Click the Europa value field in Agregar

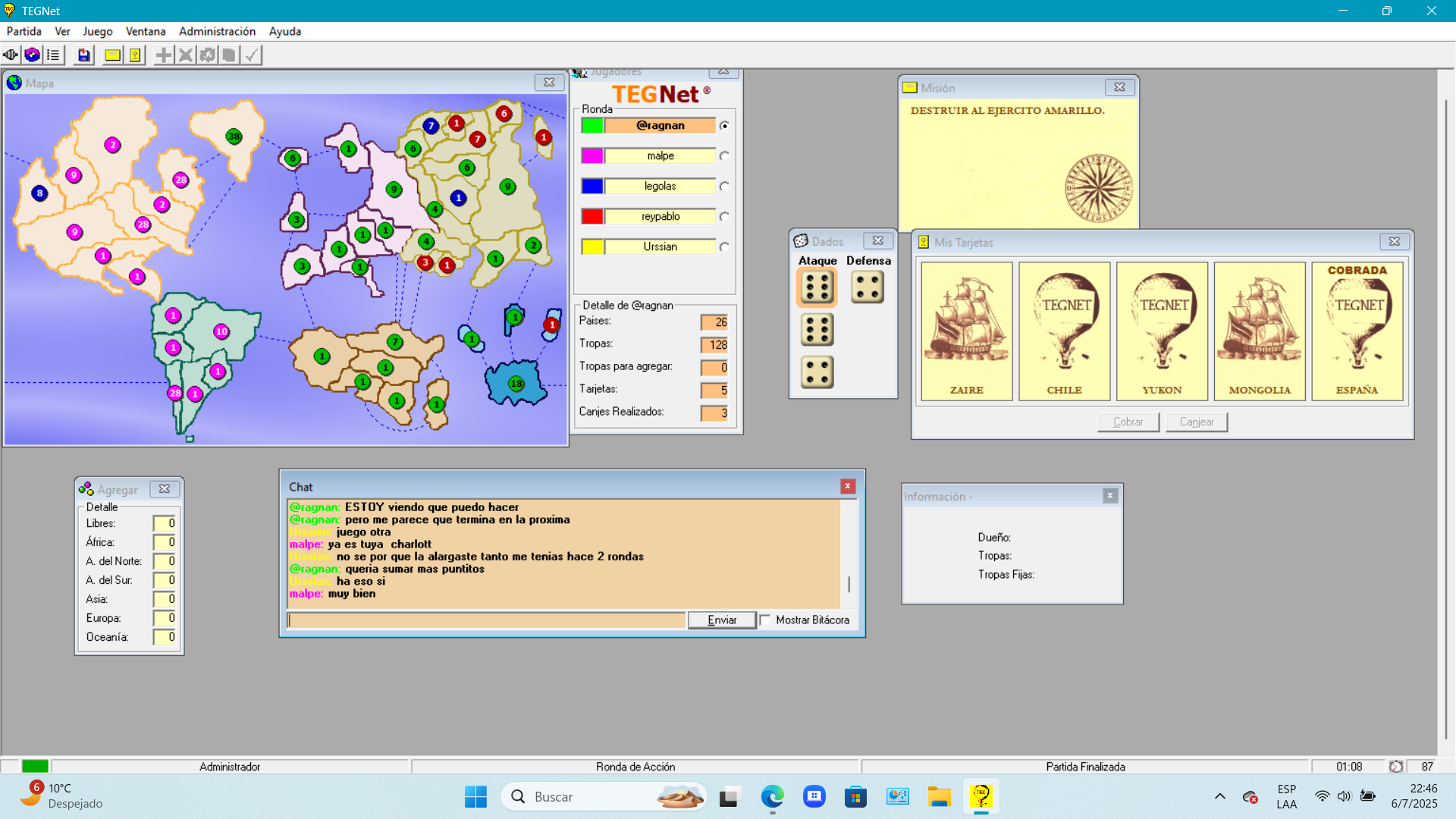click(x=165, y=618)
